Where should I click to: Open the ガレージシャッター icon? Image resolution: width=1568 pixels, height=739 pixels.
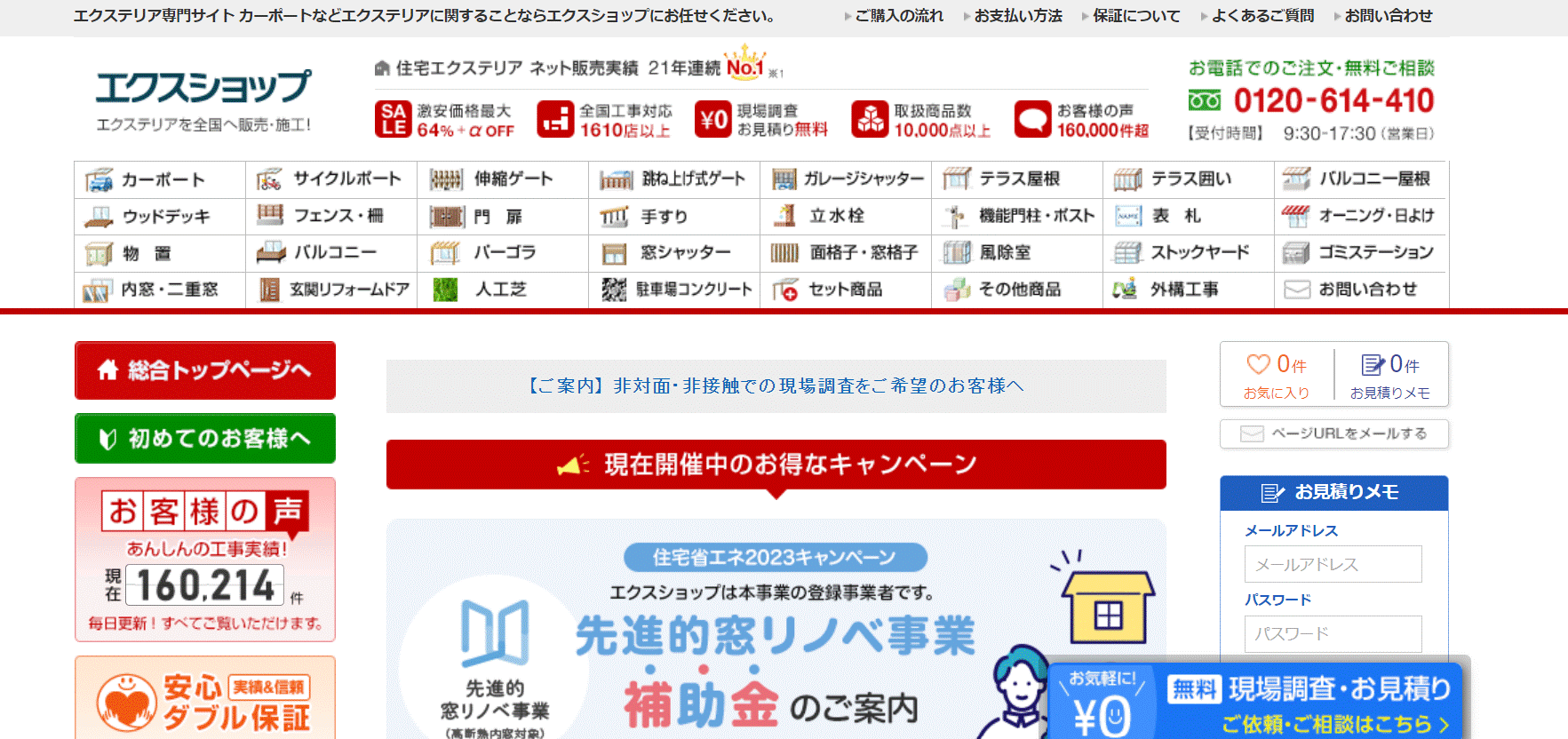point(784,179)
